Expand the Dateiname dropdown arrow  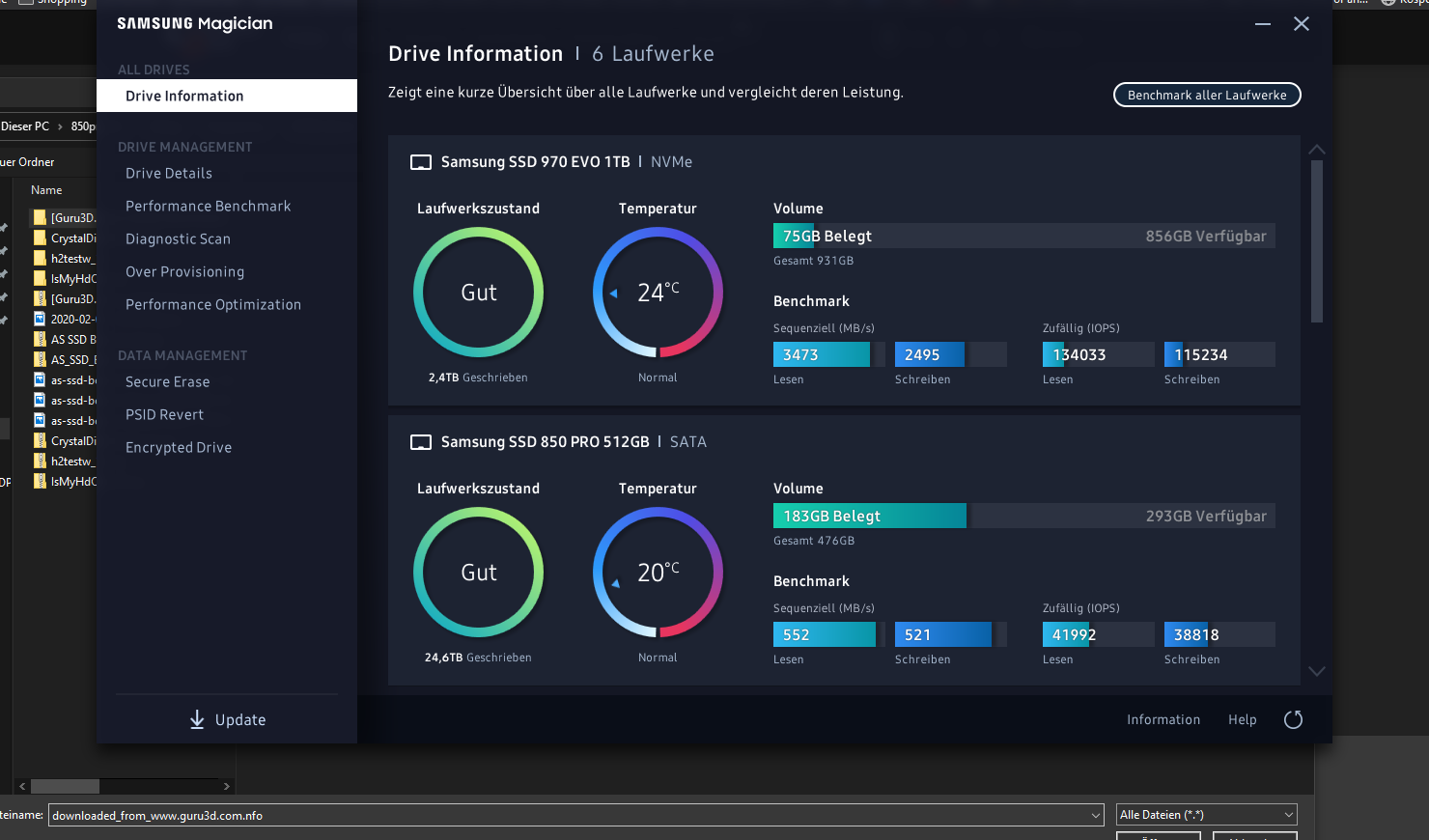coord(1096,816)
